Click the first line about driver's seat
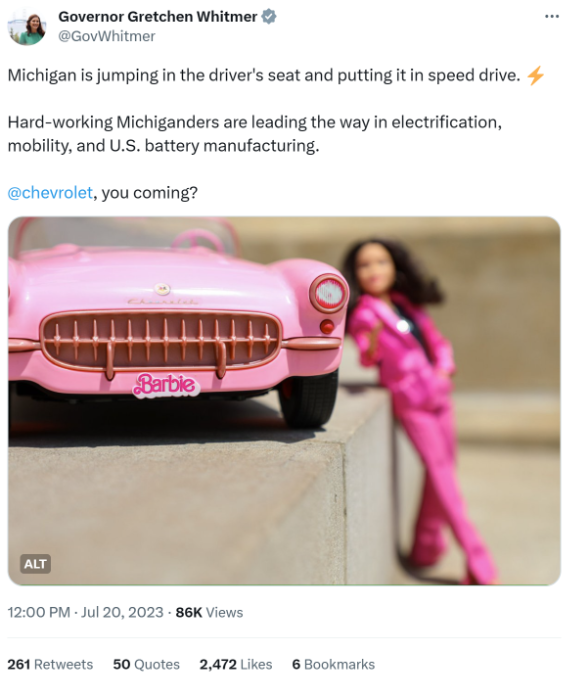The image size is (572, 688). click(x=264, y=75)
